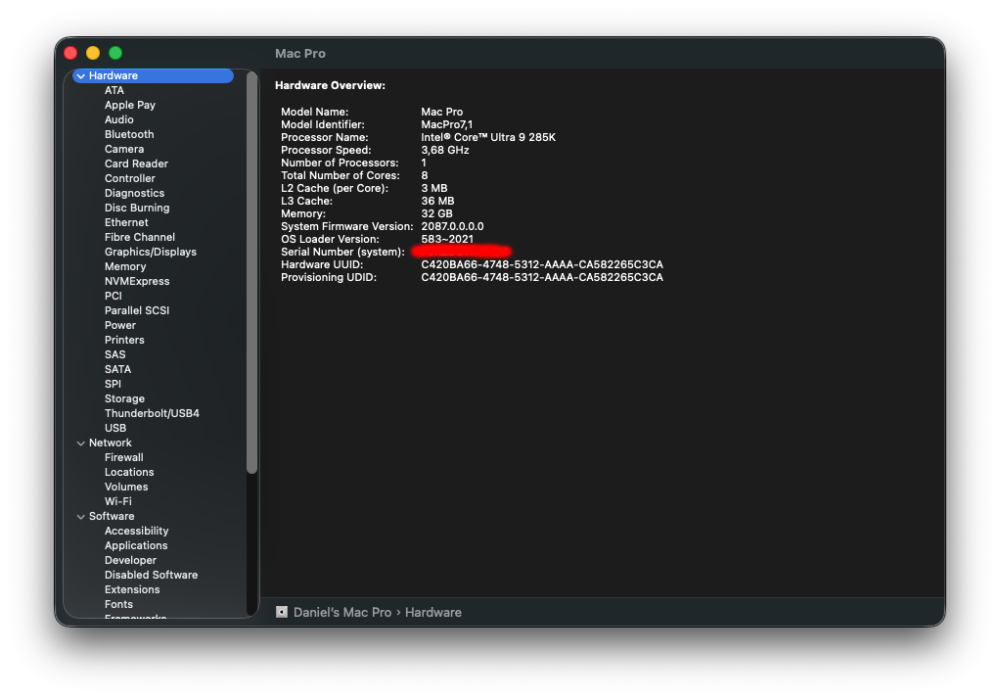This screenshot has height=699, width=1000.
Task: Click the MacPro7,1 model identifier
Action: 446,124
